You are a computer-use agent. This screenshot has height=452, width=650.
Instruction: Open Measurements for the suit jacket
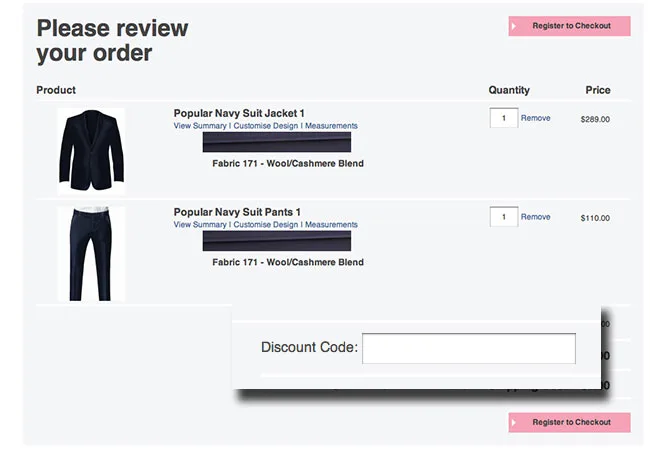[x=331, y=126]
